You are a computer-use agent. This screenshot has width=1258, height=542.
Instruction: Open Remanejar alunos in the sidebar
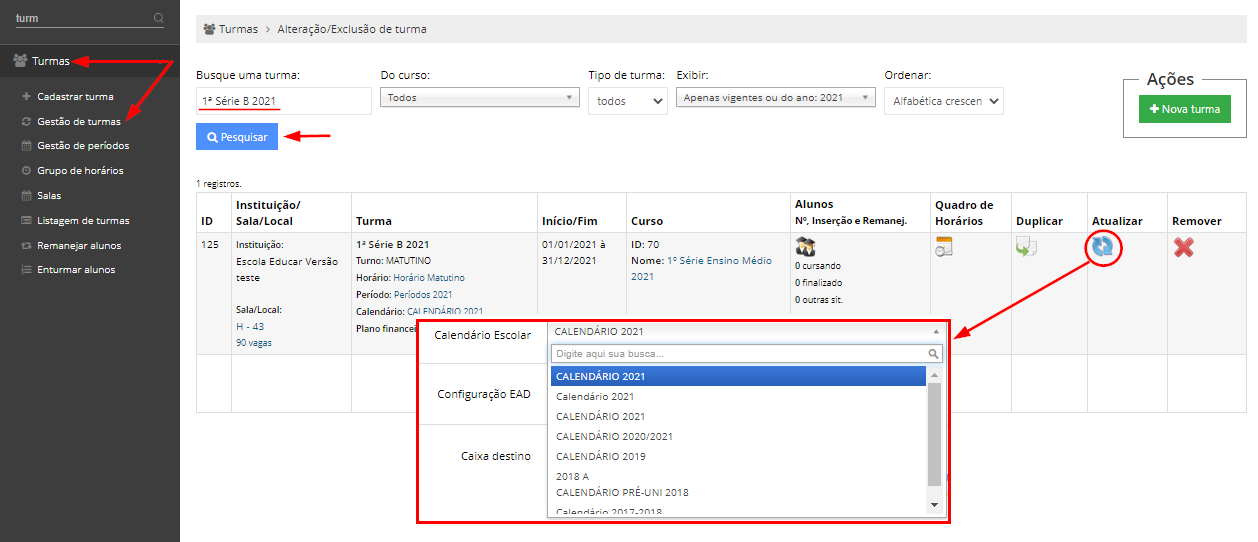point(79,245)
